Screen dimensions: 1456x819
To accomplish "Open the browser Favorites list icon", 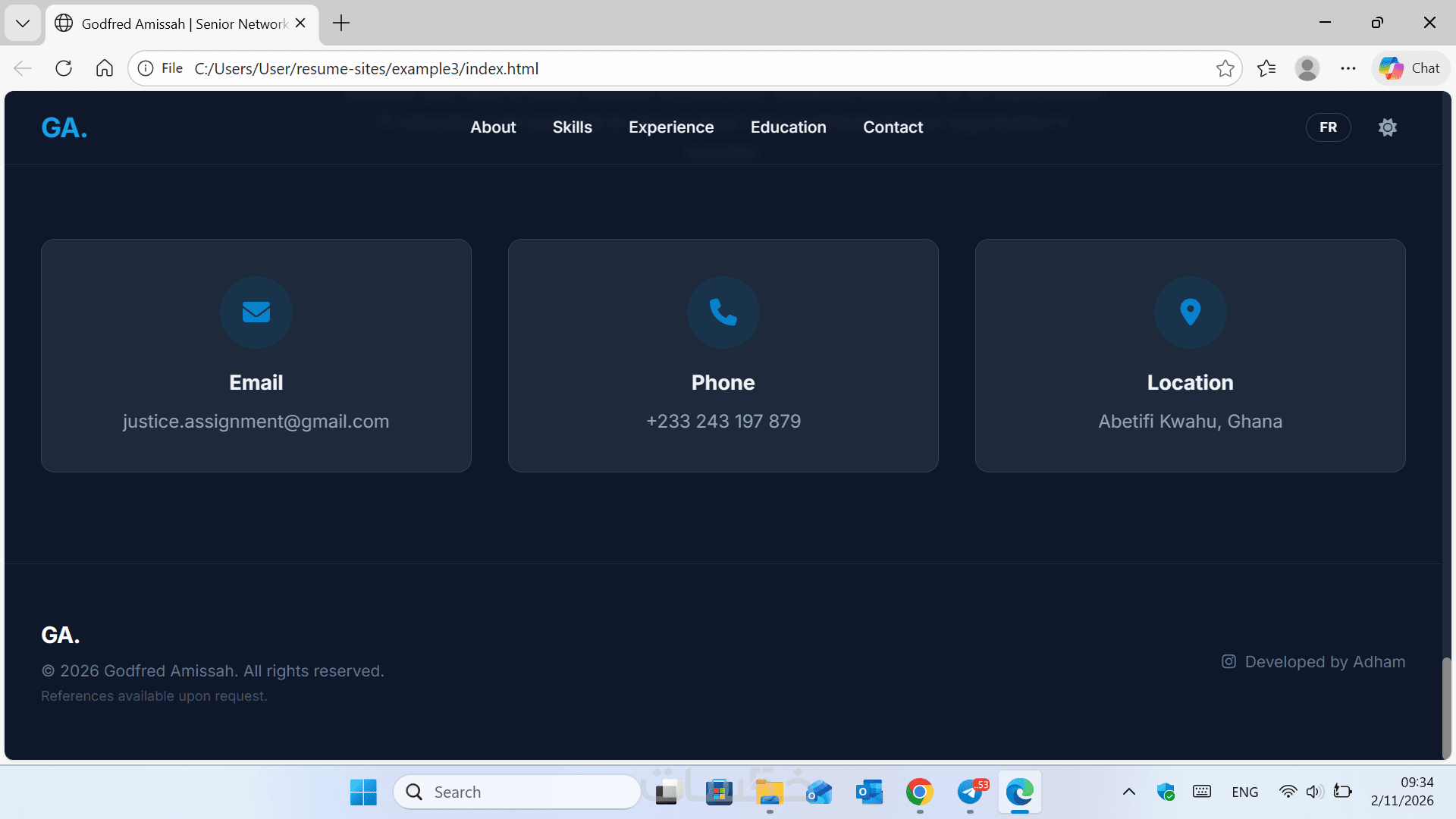I will [1266, 68].
